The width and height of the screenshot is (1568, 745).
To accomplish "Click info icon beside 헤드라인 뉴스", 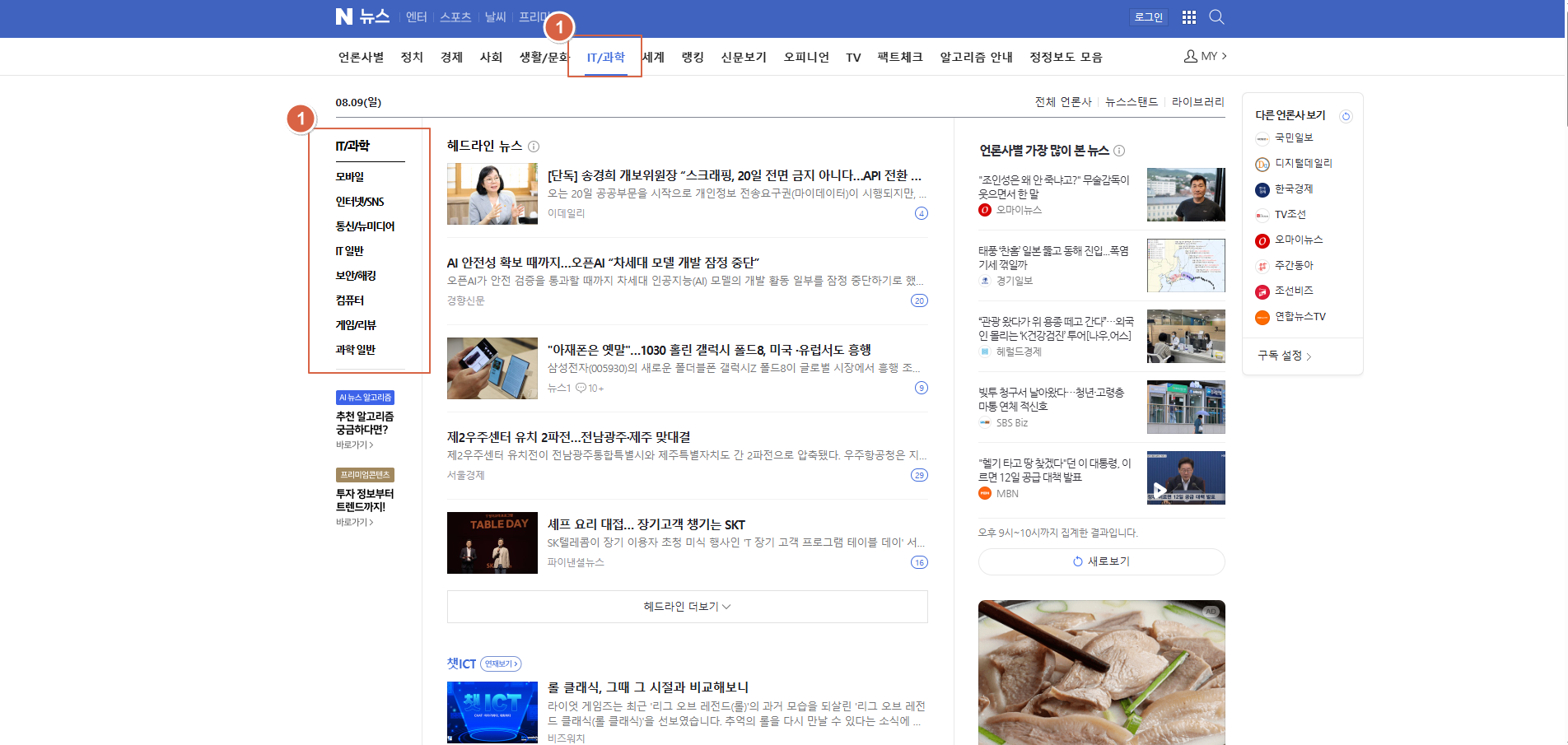I will click(x=534, y=147).
